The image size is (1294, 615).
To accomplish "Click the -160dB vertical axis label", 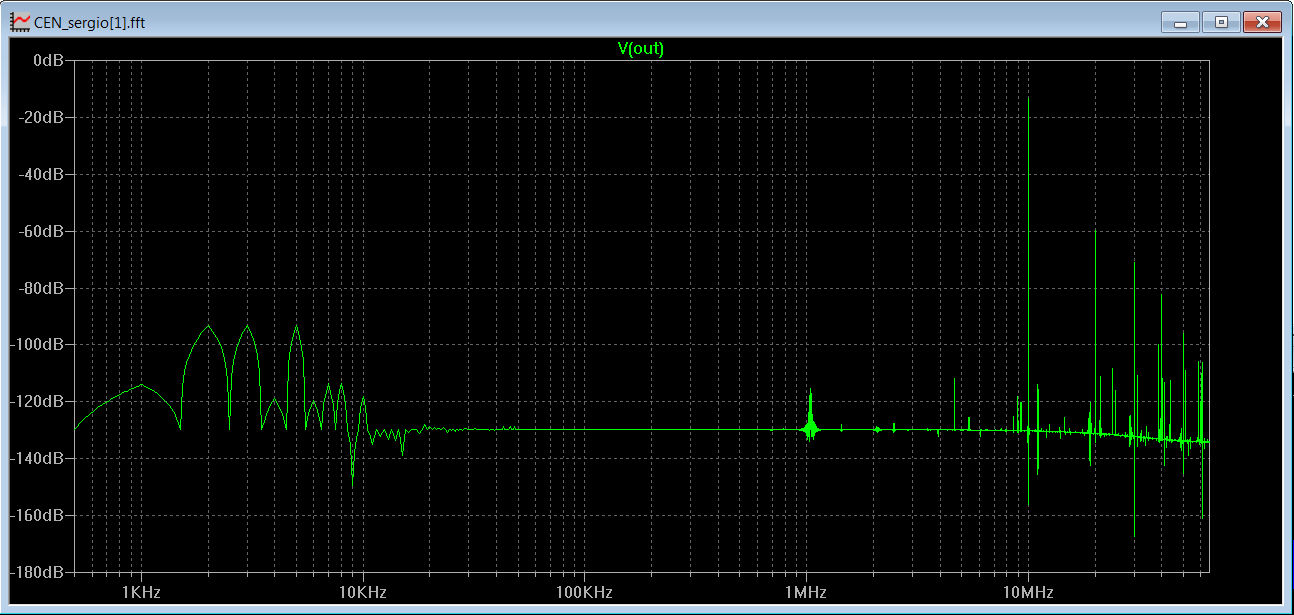I will [x=38, y=516].
